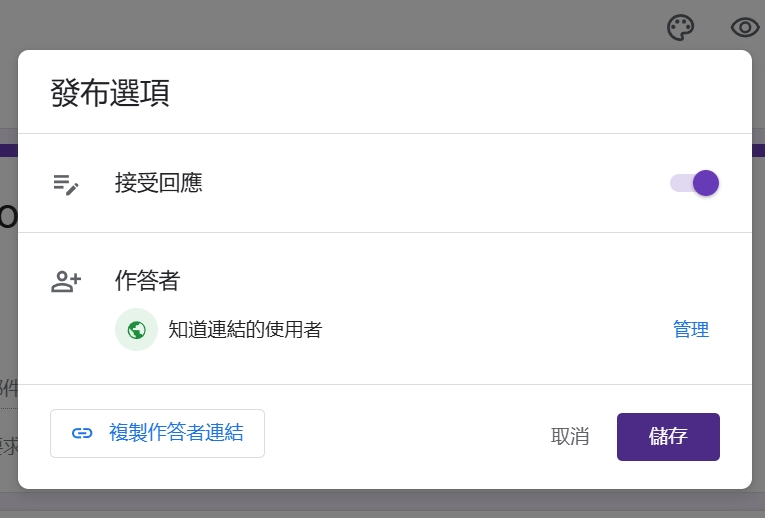Click the eye preview icon
Viewport: 765px width, 518px height.
tap(745, 28)
